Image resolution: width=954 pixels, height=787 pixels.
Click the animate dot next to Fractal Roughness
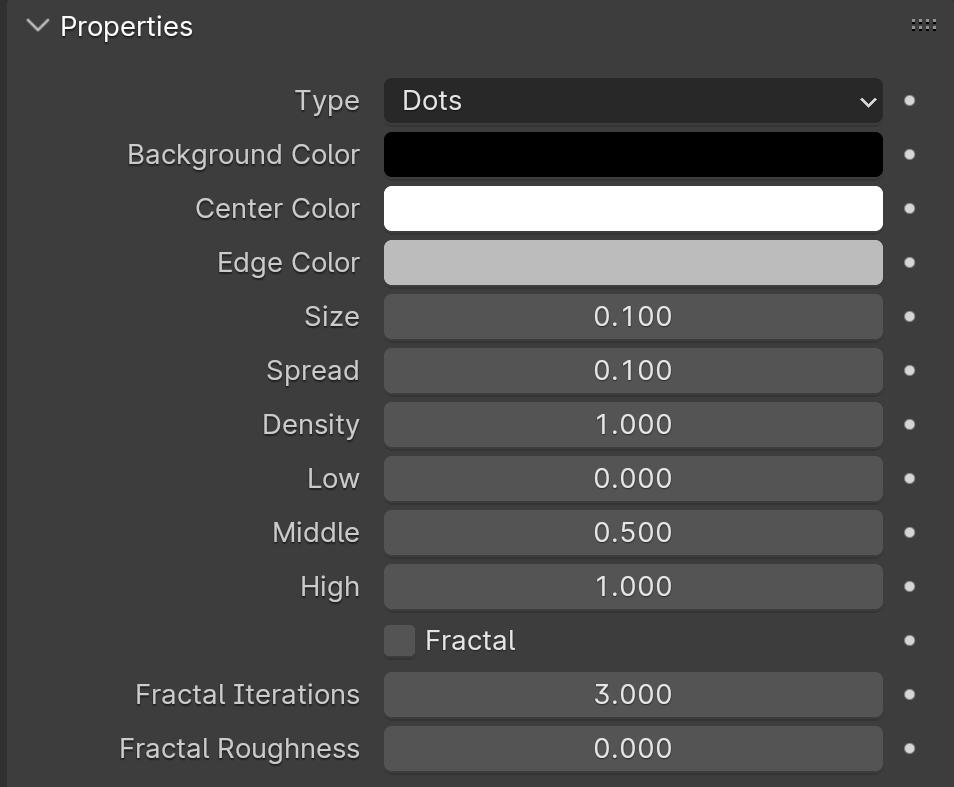click(x=909, y=749)
